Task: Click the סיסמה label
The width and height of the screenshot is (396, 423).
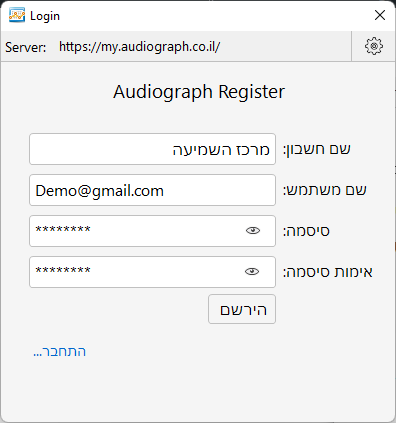Action: (x=306, y=231)
